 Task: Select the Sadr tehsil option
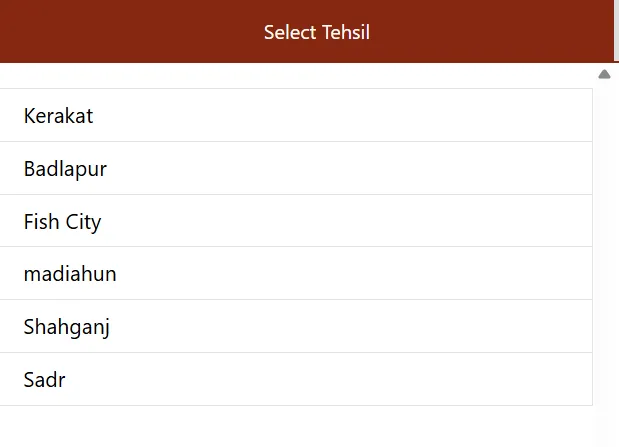pyautogui.click(x=45, y=379)
